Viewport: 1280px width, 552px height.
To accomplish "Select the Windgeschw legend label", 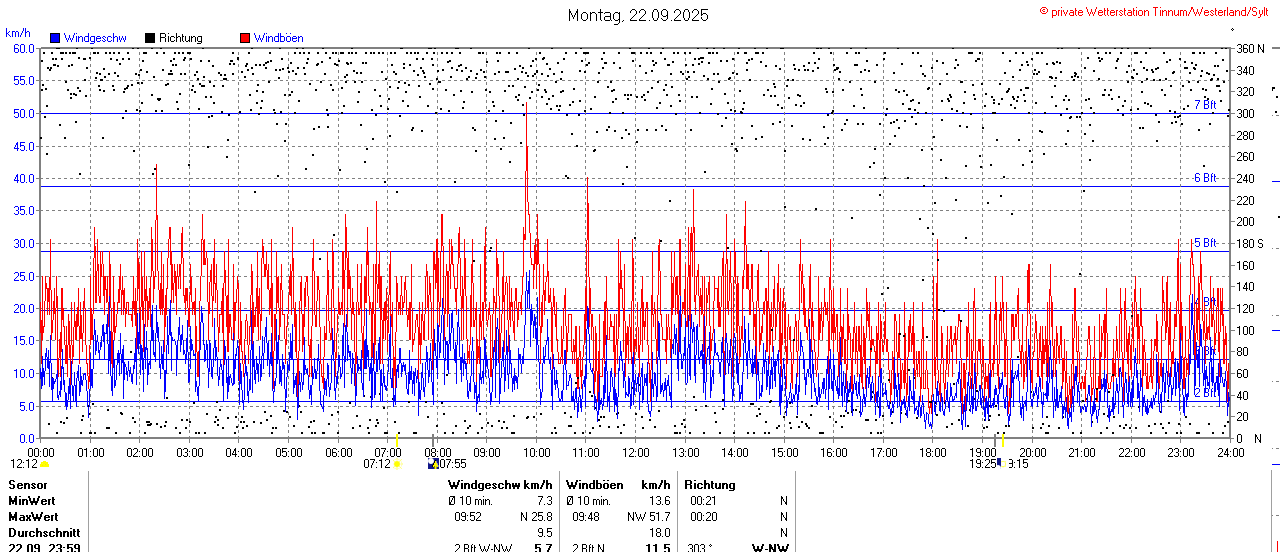I will point(95,38).
